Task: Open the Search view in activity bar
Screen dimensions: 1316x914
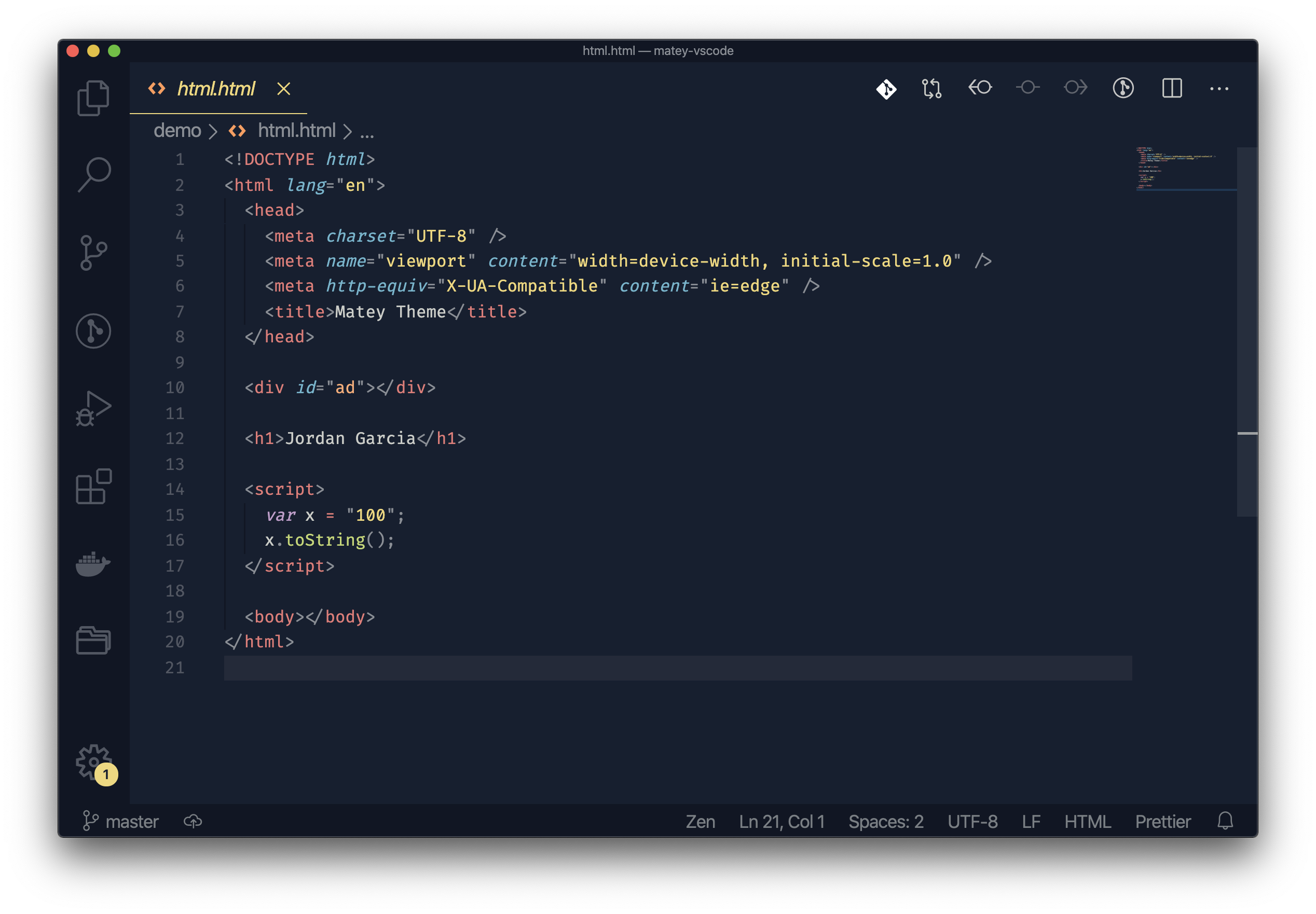Action: pos(93,174)
